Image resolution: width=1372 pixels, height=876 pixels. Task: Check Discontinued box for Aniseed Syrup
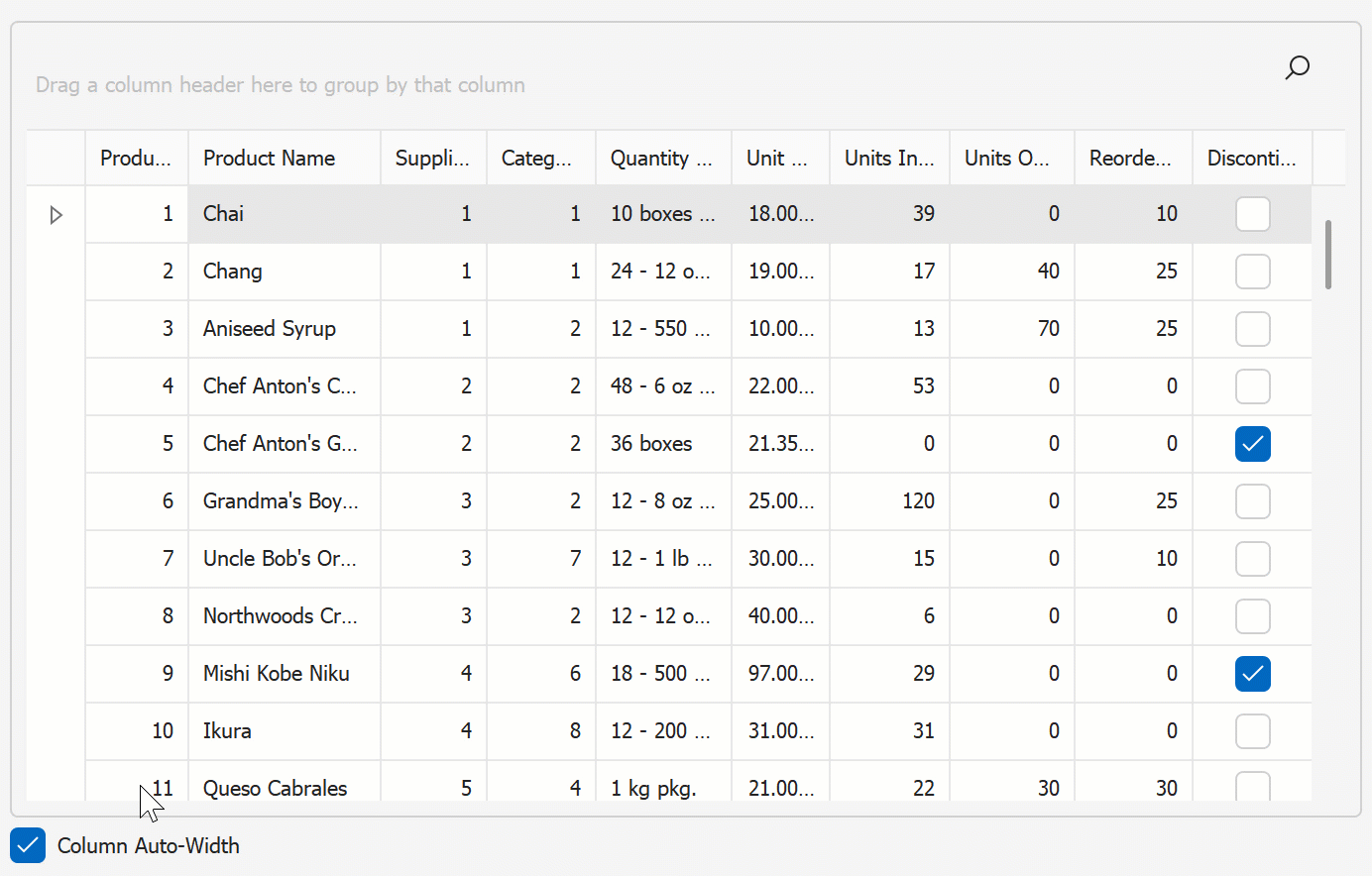(1252, 329)
